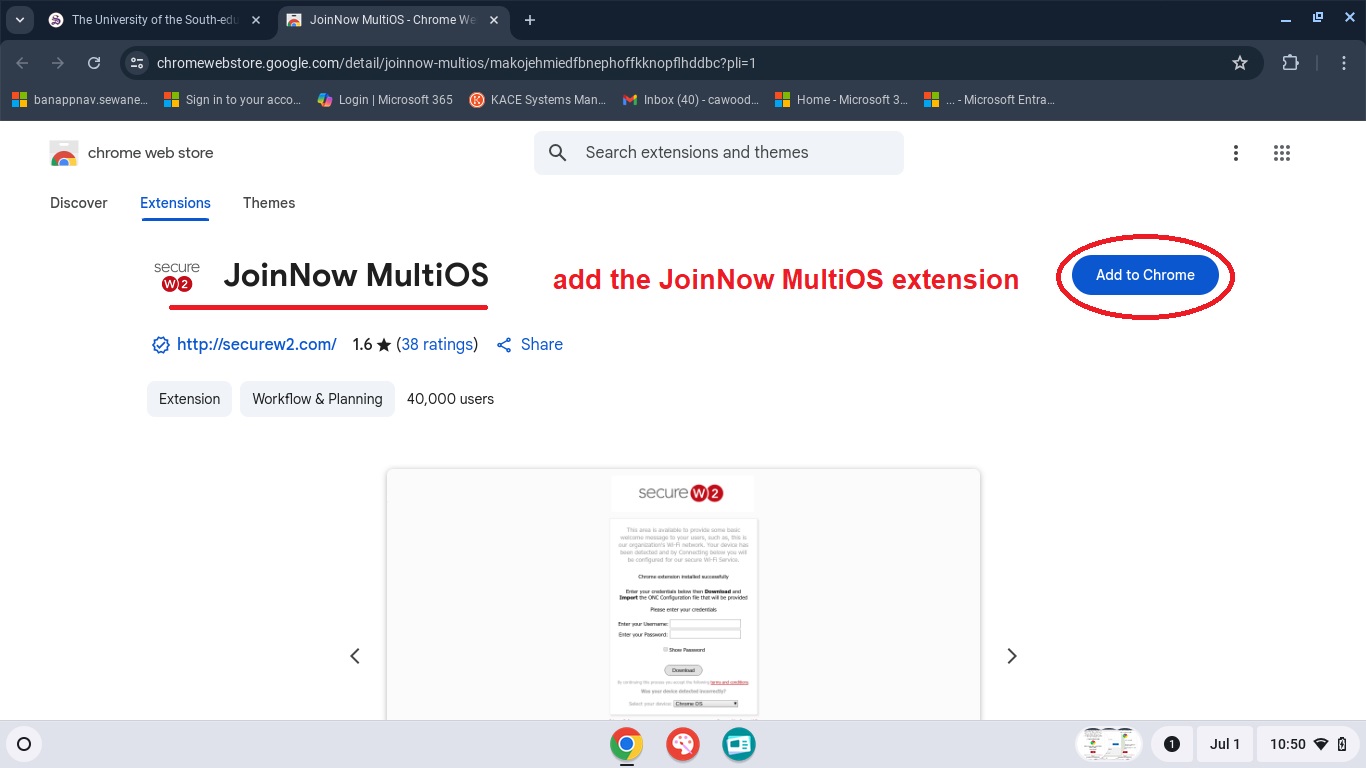The height and width of the screenshot is (768, 1366).
Task: Open the Chrome three-dot menu
Action: pyautogui.click(x=1345, y=63)
